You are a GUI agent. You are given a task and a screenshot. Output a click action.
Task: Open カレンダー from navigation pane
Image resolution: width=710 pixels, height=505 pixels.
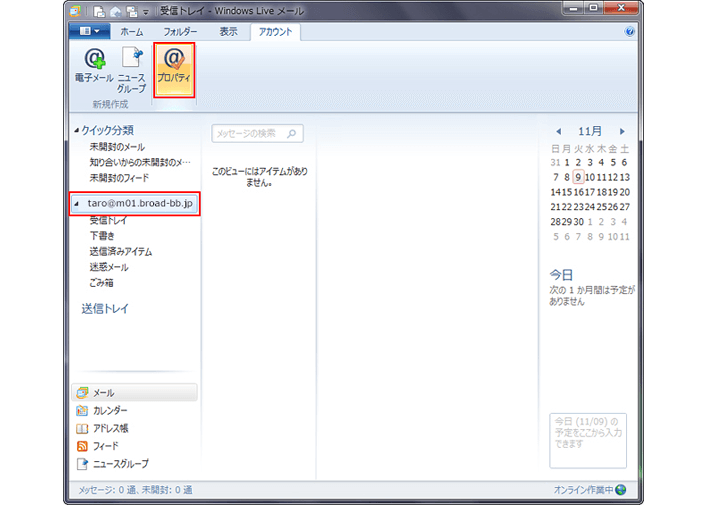109,411
